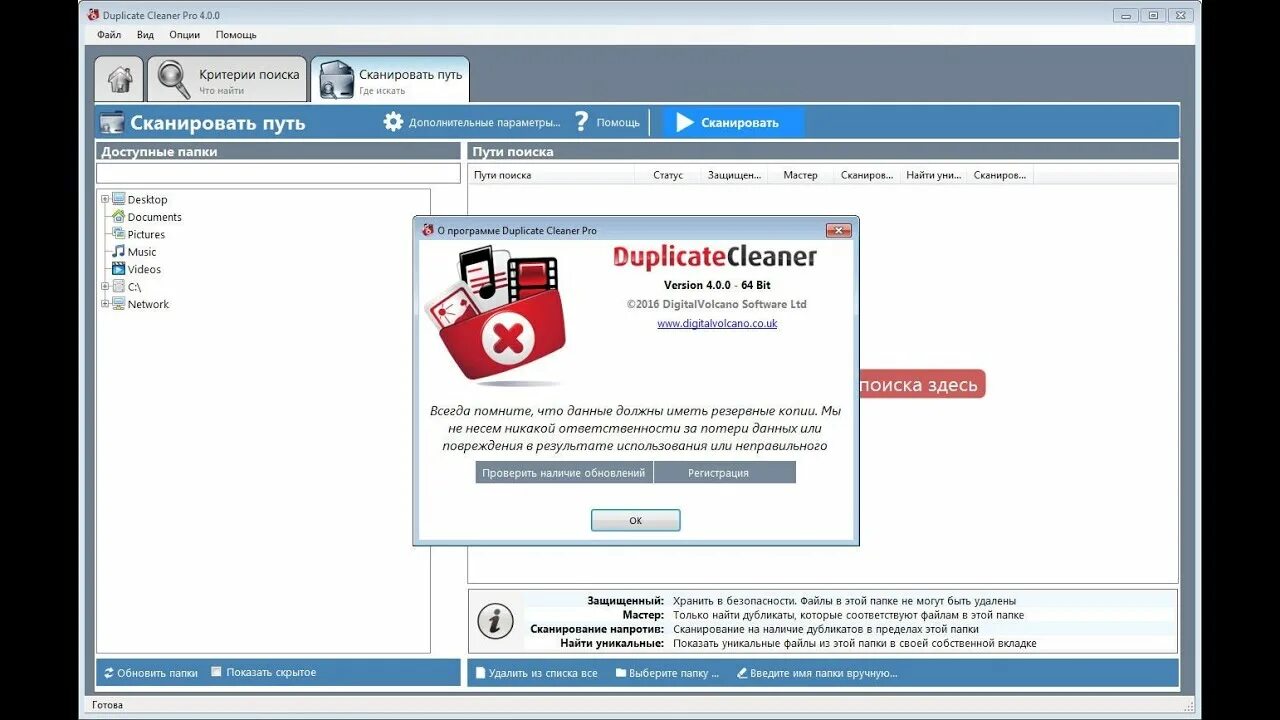
Task: Click the magnifier icon on search criteria tab
Action: tap(174, 80)
